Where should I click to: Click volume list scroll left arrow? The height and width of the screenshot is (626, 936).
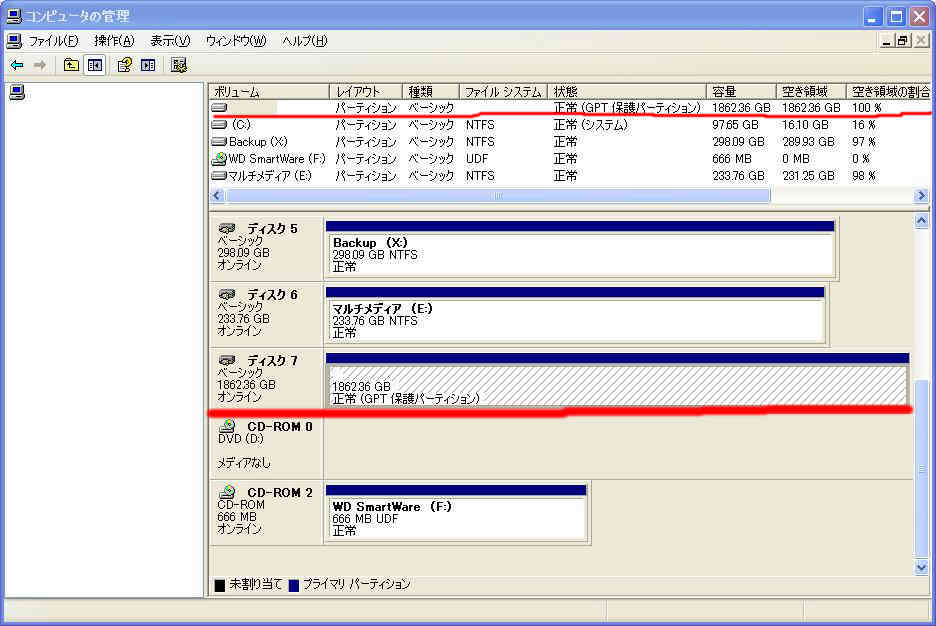point(217,195)
